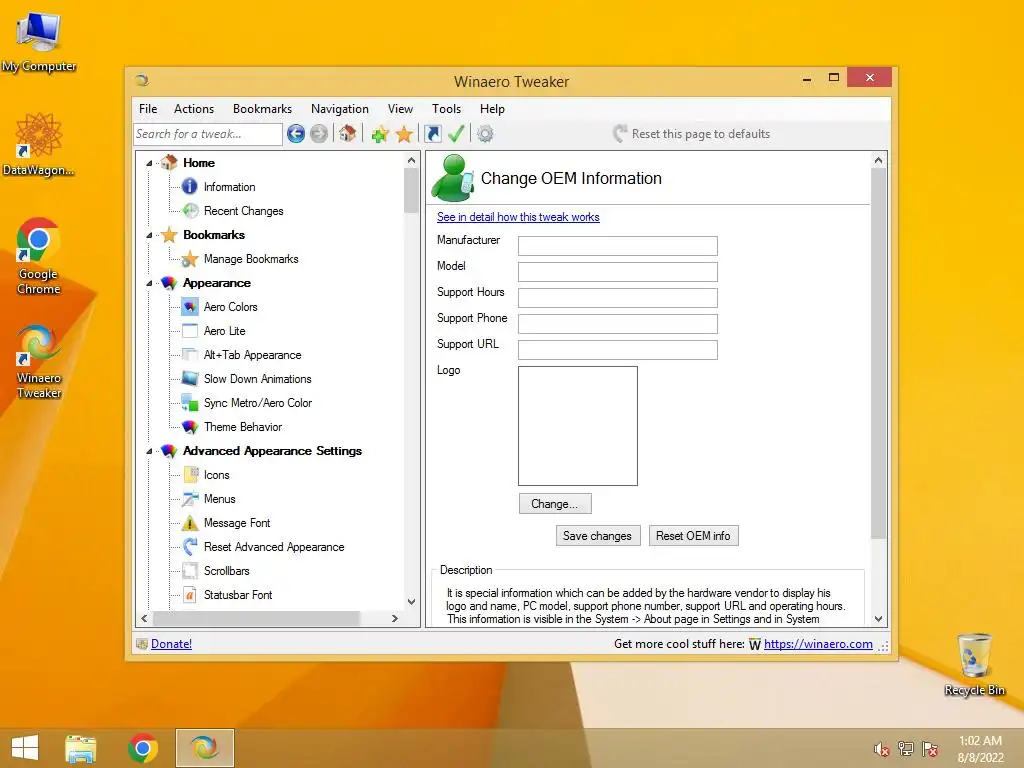Click the Recycle Bin desktop icon

click(974, 664)
